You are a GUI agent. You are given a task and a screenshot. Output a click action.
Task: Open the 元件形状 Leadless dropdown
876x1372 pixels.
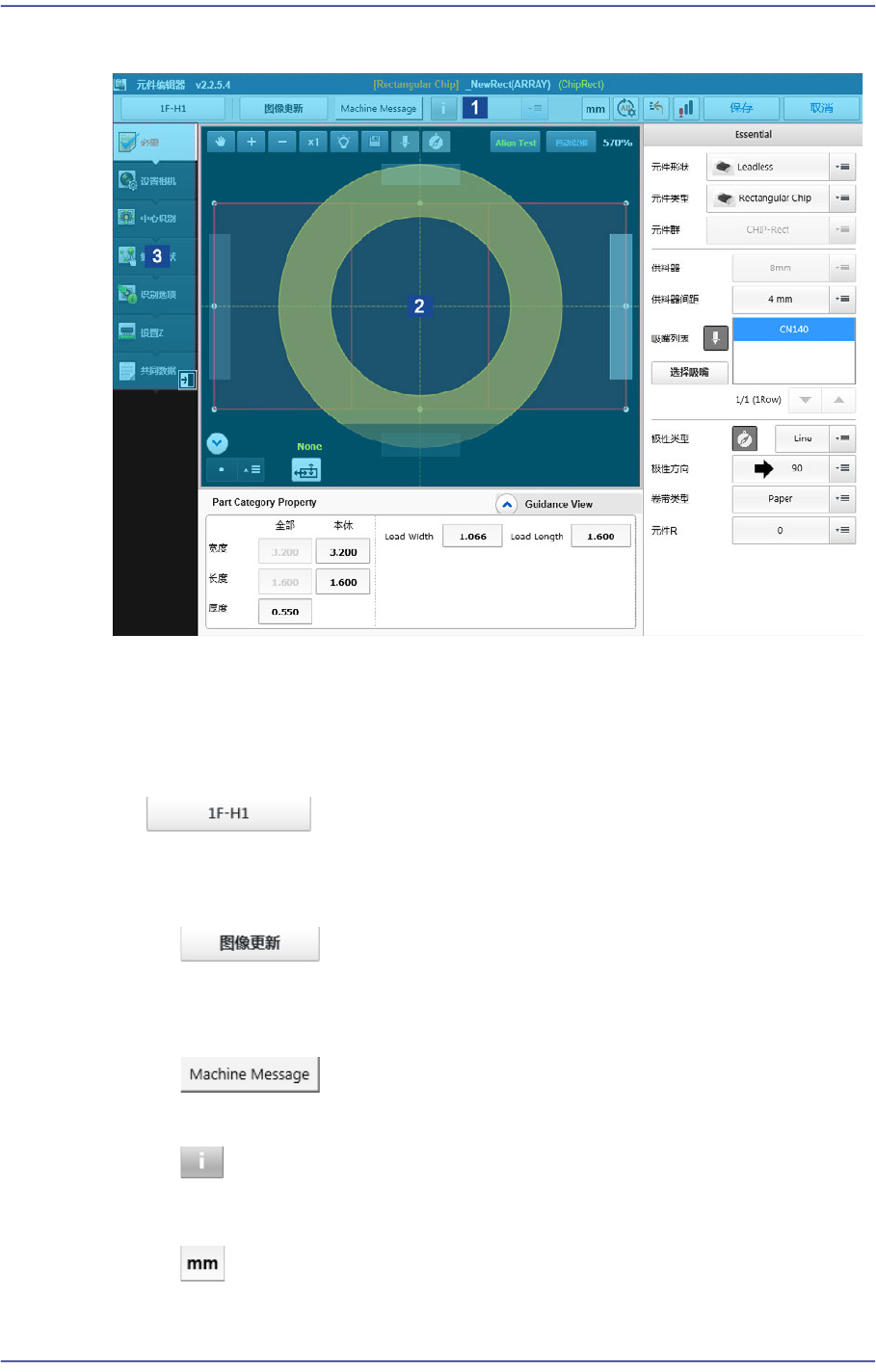coord(842,167)
